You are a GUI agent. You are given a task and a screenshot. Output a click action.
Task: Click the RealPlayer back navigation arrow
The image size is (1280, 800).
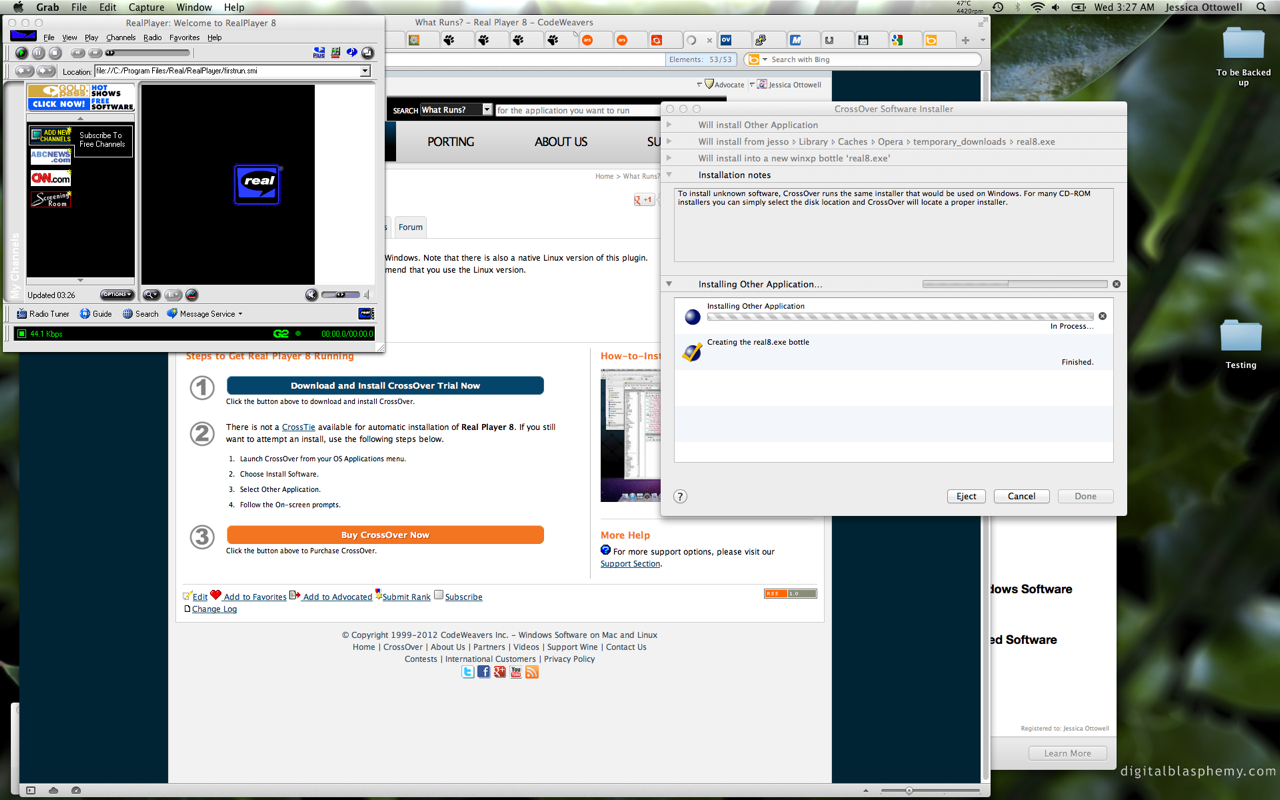pyautogui.click(x=24, y=71)
